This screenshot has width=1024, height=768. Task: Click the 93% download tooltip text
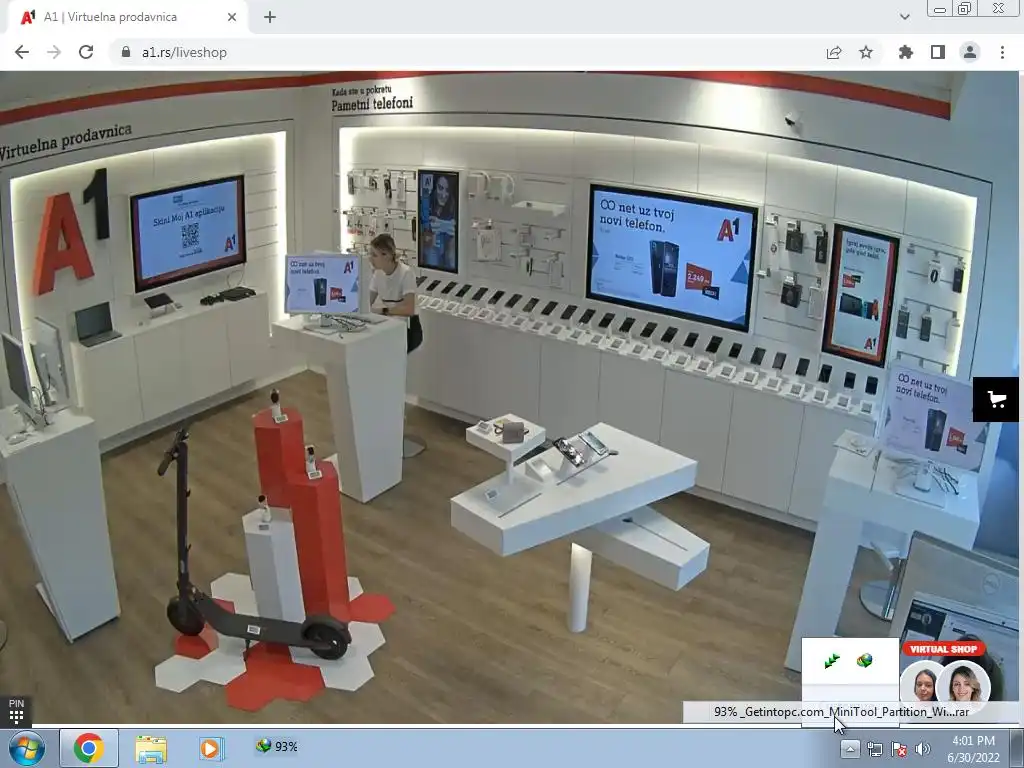841,711
